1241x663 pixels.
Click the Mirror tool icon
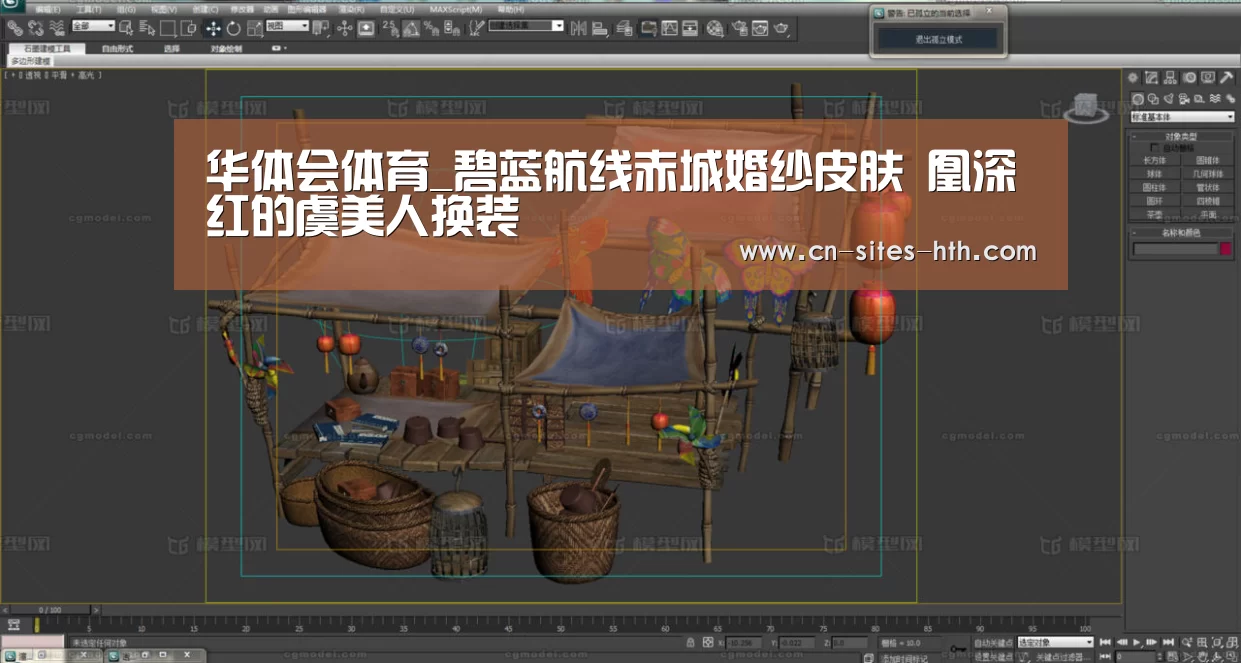(577, 28)
